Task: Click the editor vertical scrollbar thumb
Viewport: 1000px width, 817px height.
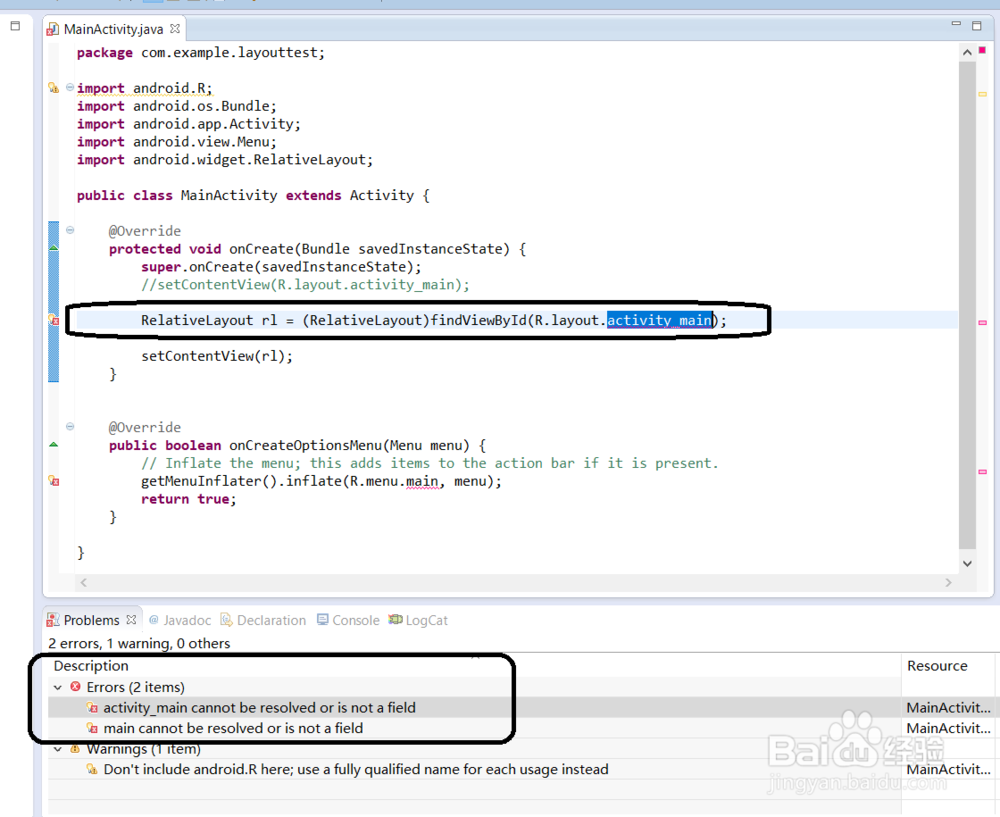Action: [x=967, y=305]
